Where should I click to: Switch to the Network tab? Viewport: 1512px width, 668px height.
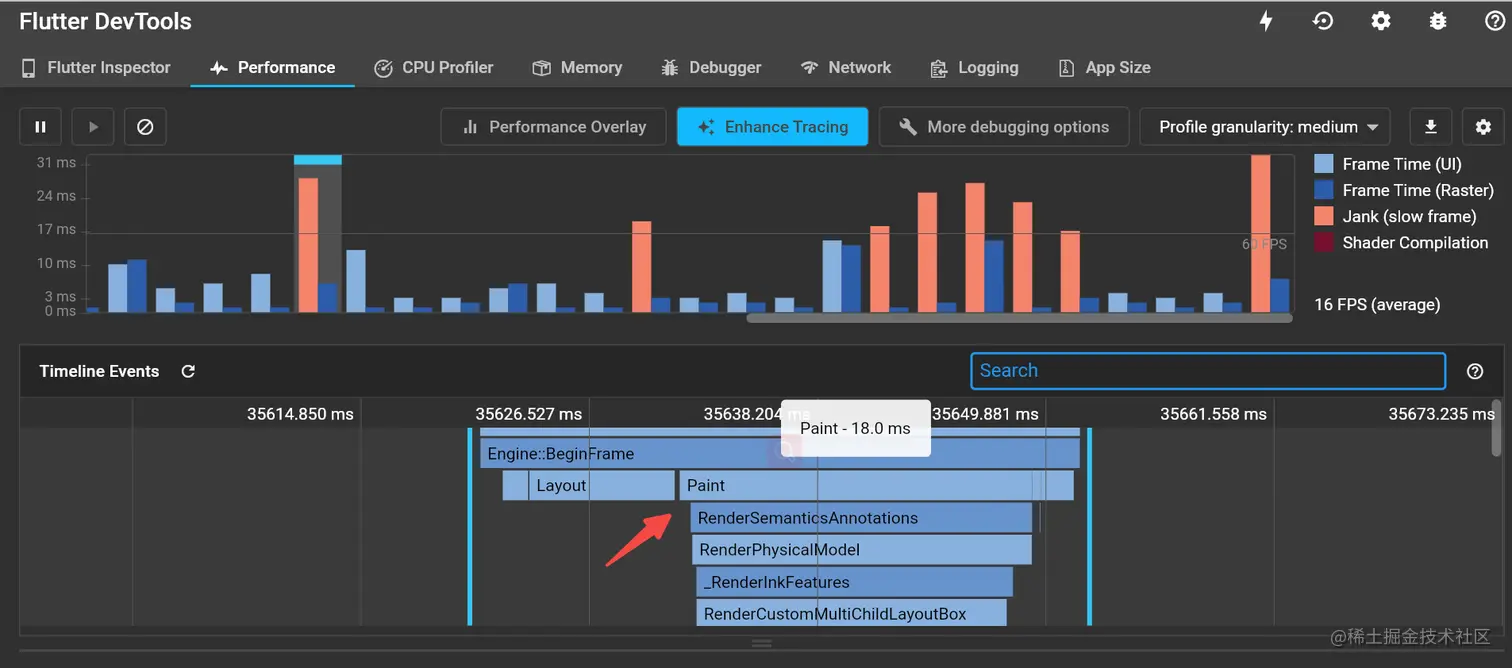(846, 67)
